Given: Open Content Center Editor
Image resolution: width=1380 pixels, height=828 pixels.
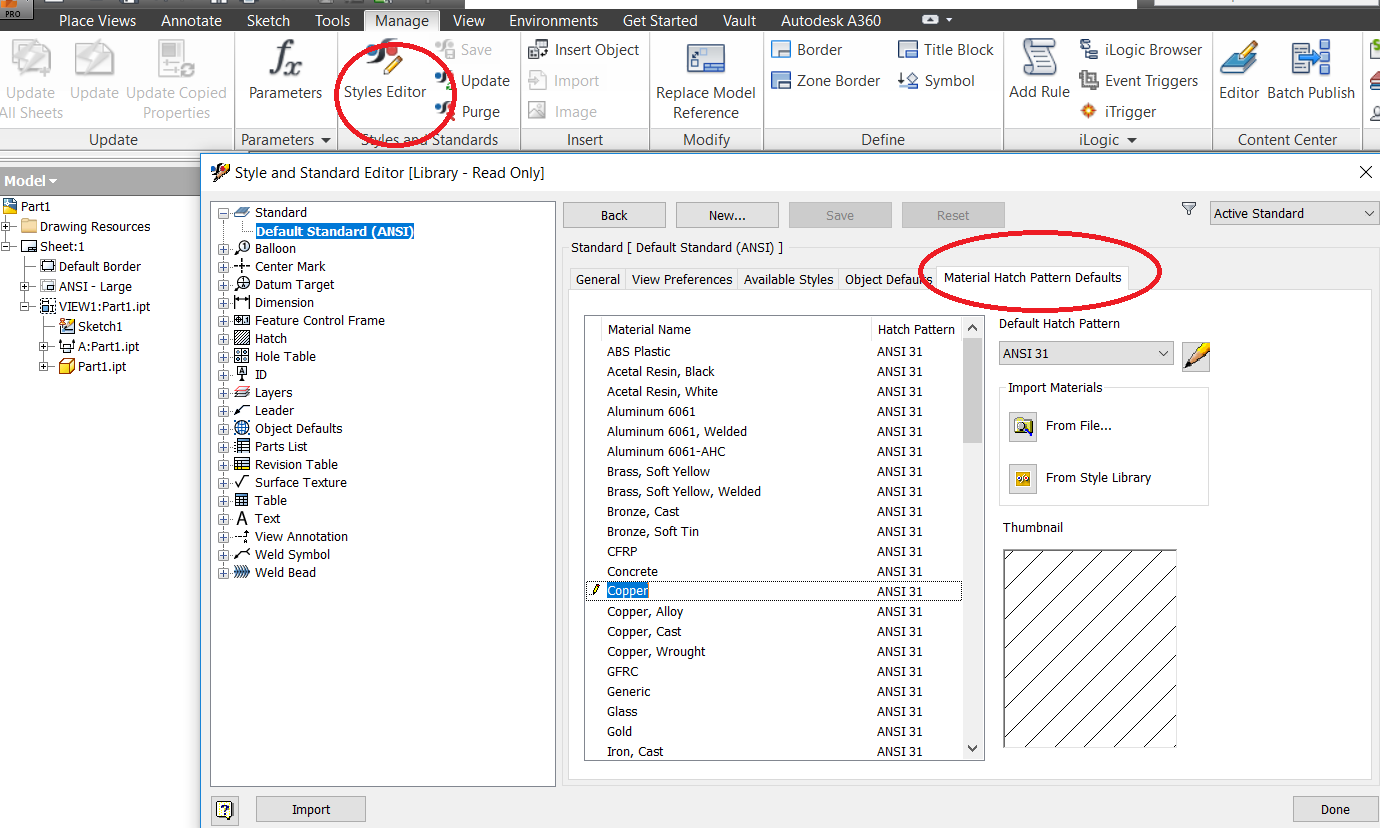Looking at the screenshot, I should click(1239, 70).
